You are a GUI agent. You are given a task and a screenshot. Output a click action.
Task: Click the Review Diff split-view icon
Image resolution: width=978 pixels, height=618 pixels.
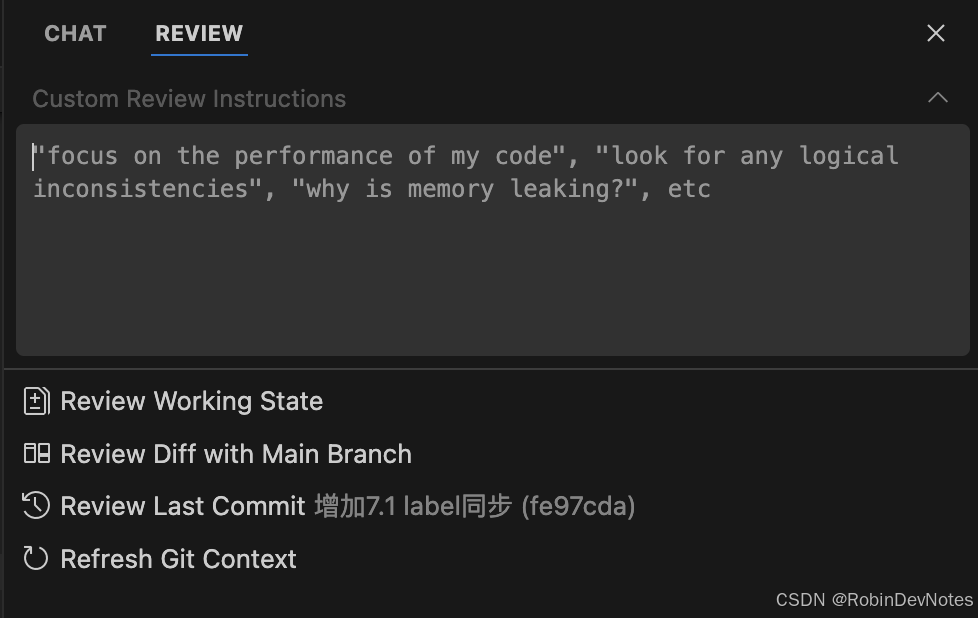click(36, 454)
